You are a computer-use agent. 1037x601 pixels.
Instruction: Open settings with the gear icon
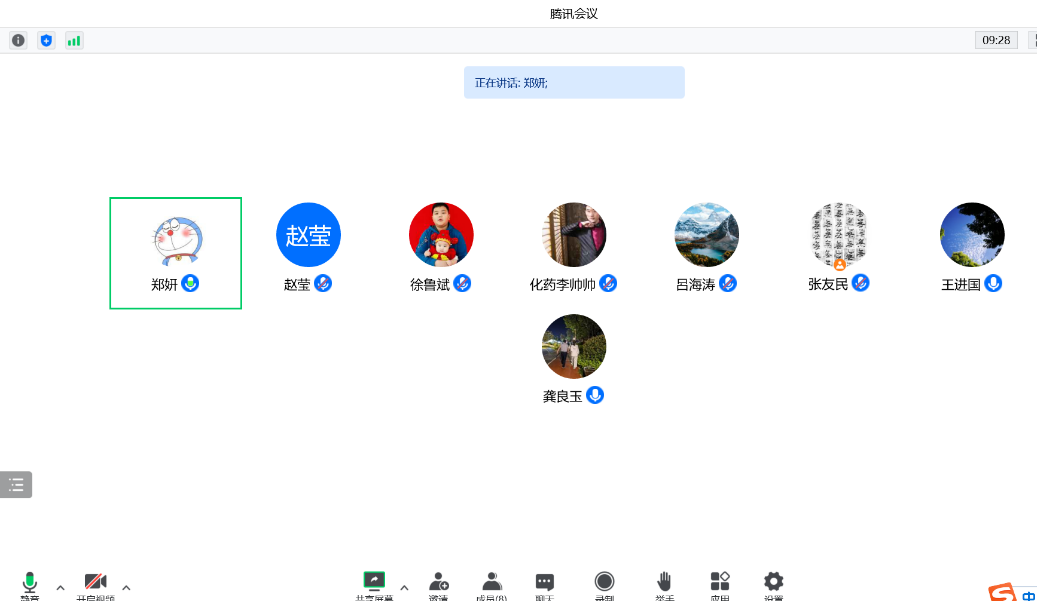click(773, 582)
